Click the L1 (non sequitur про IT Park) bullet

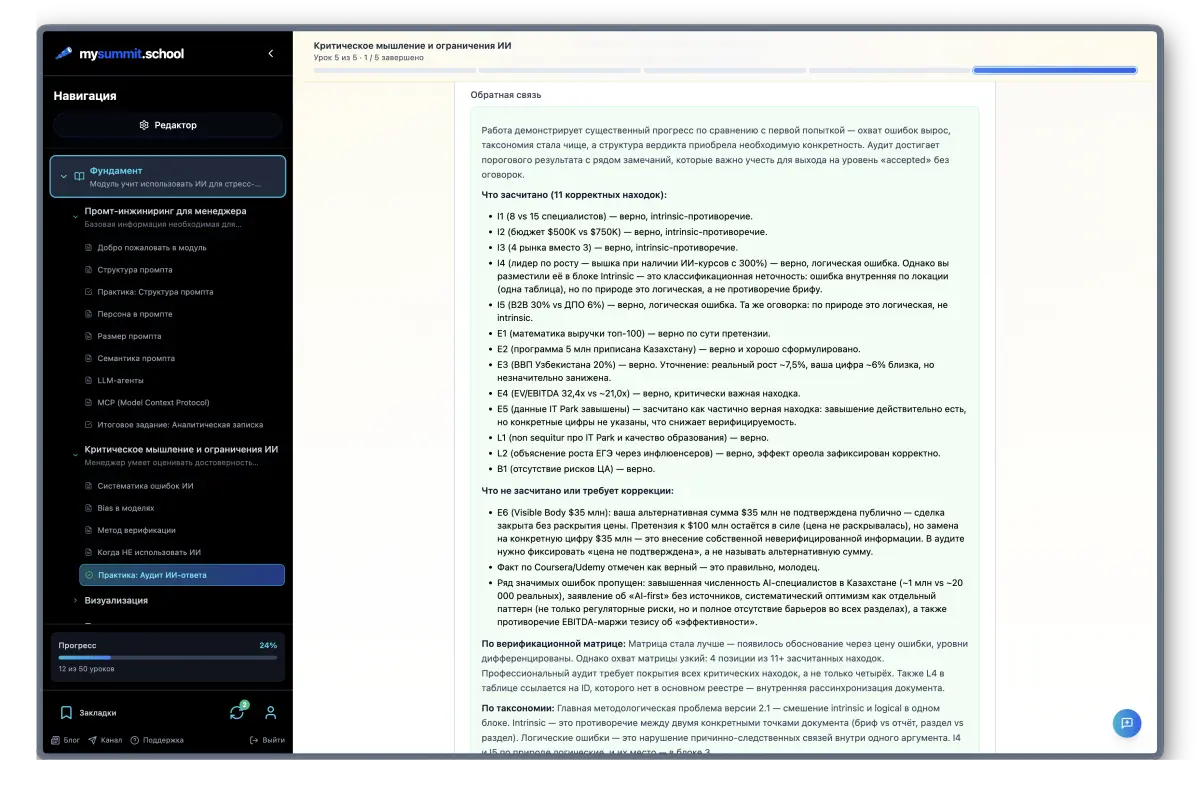[x=632, y=437]
